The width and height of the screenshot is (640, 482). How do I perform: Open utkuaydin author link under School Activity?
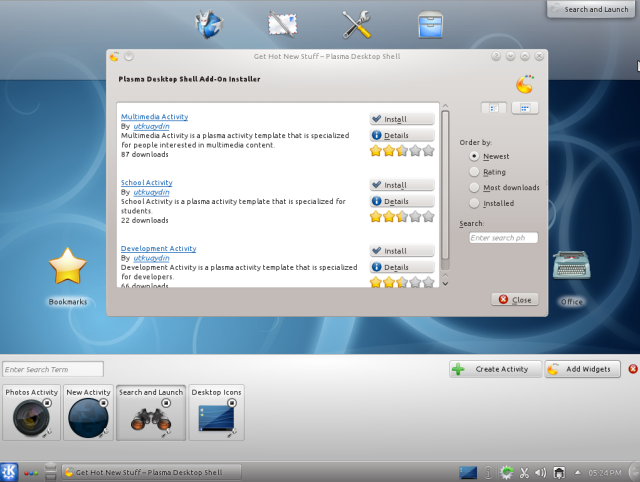[151, 192]
